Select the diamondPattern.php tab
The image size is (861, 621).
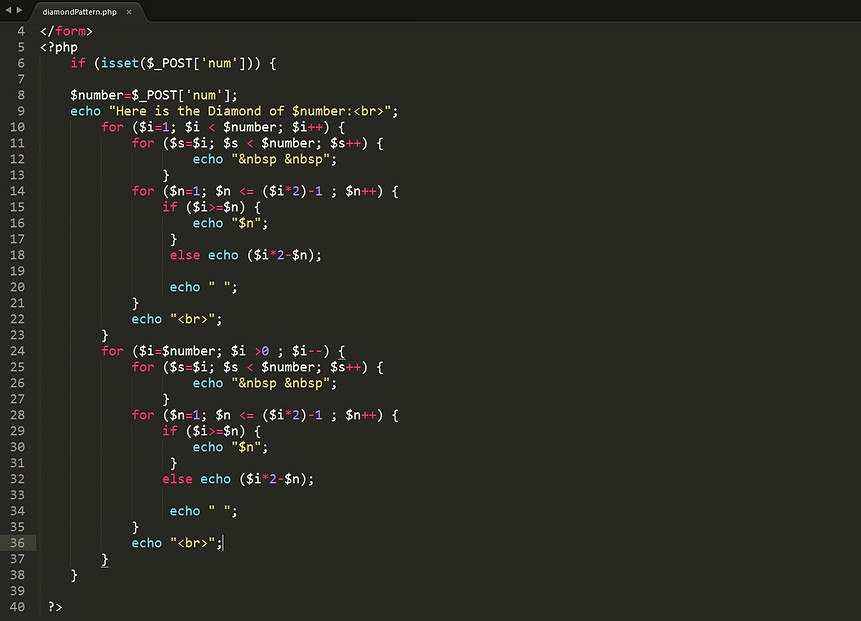pyautogui.click(x=80, y=12)
